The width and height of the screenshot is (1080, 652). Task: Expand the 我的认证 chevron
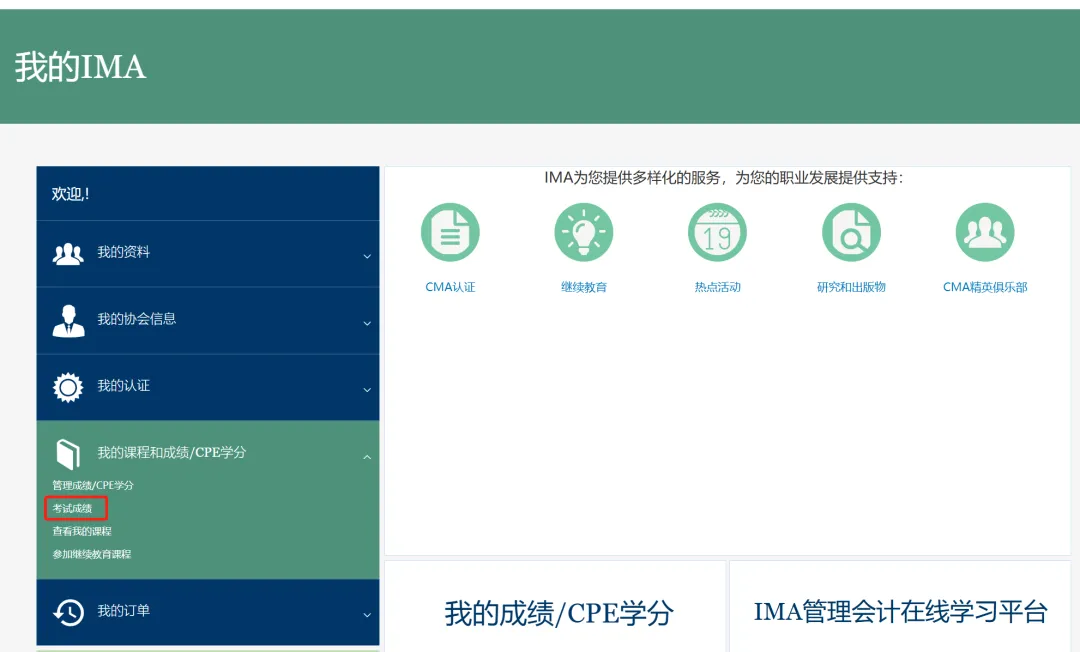coord(367,390)
